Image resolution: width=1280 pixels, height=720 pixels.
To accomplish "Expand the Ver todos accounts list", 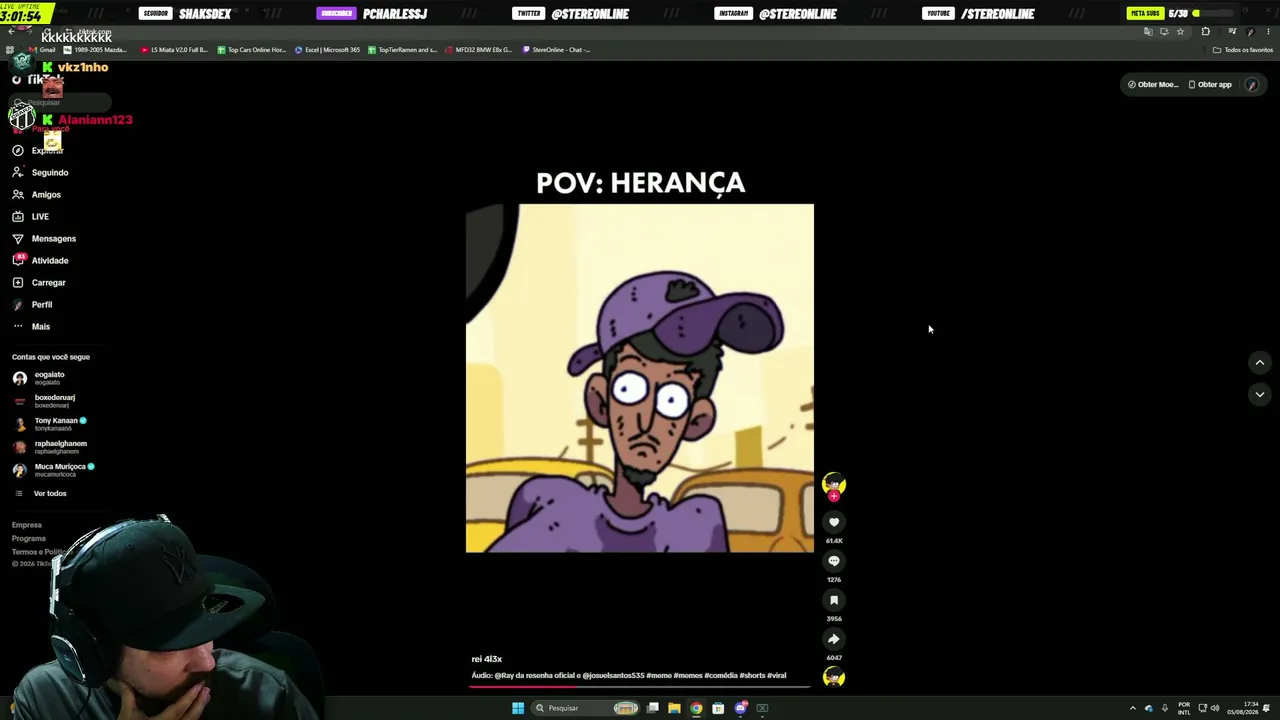I will point(40,493).
